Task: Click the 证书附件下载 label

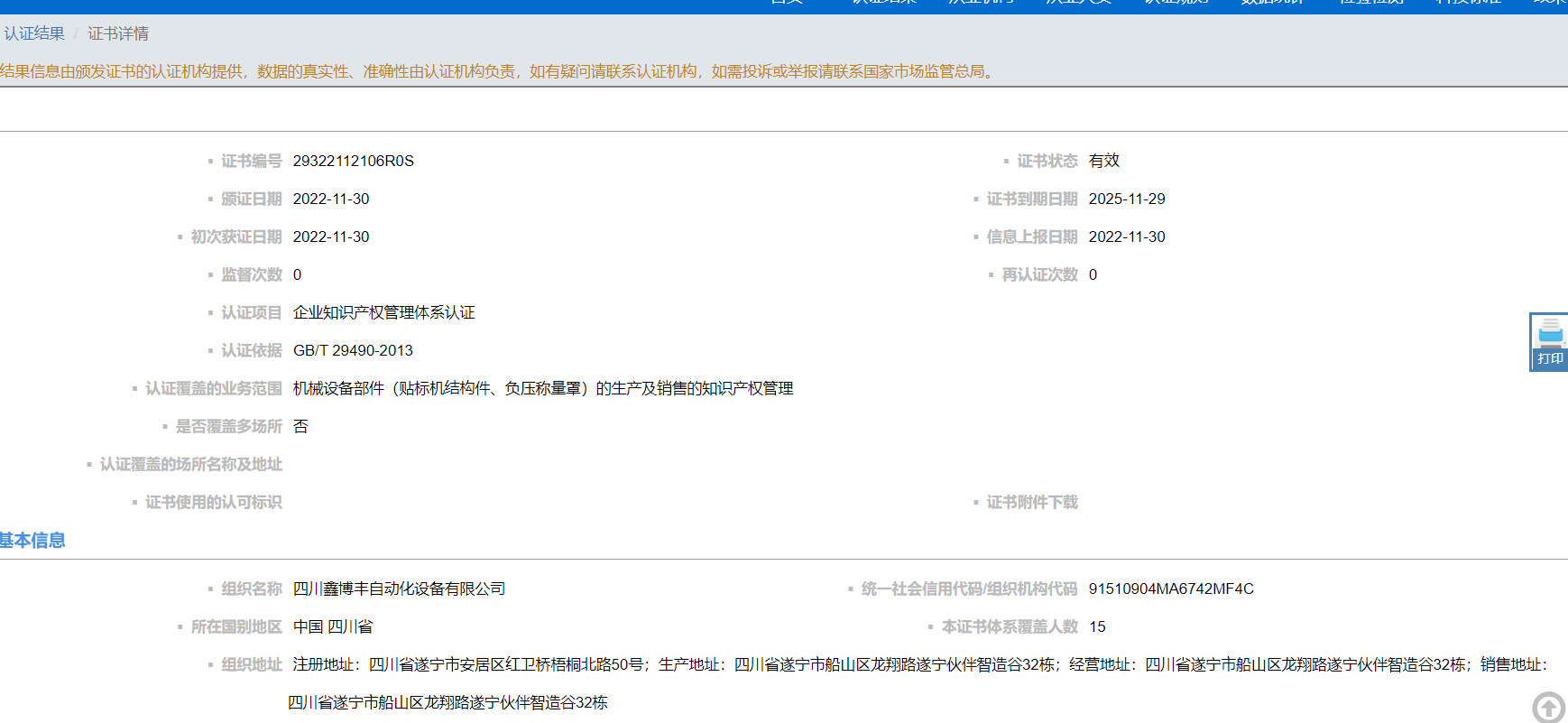Action: coord(1032,502)
